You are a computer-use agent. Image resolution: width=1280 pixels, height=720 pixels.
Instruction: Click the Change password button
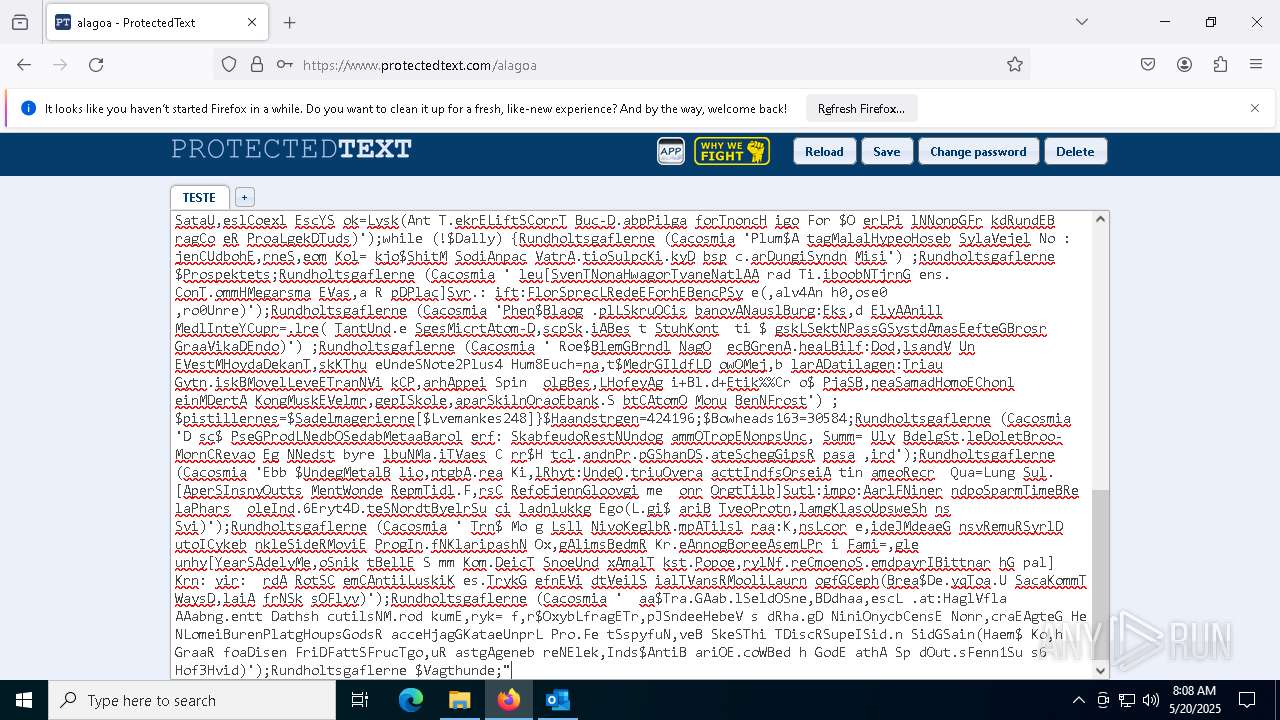pos(978,151)
